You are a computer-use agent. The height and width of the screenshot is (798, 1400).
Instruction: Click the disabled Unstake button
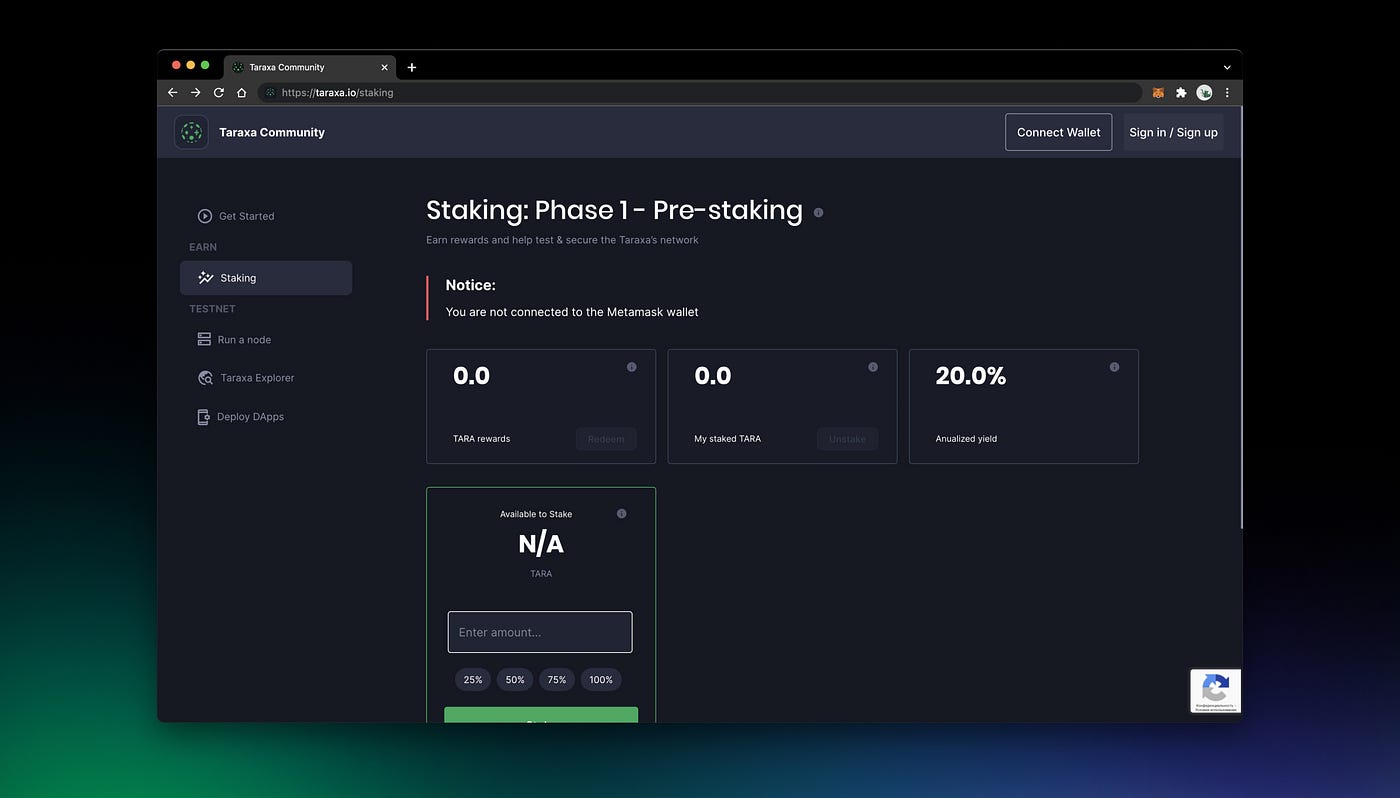847,439
